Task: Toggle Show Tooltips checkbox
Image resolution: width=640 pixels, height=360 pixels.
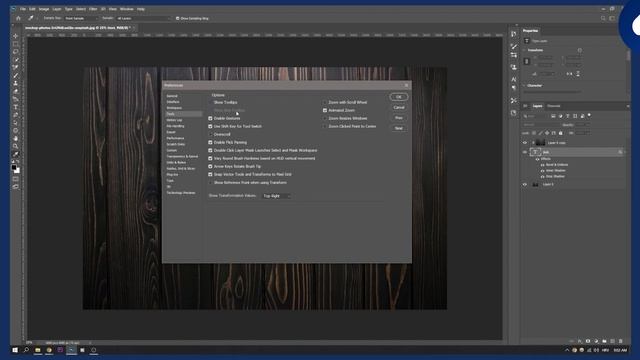Action: pyautogui.click(x=211, y=102)
